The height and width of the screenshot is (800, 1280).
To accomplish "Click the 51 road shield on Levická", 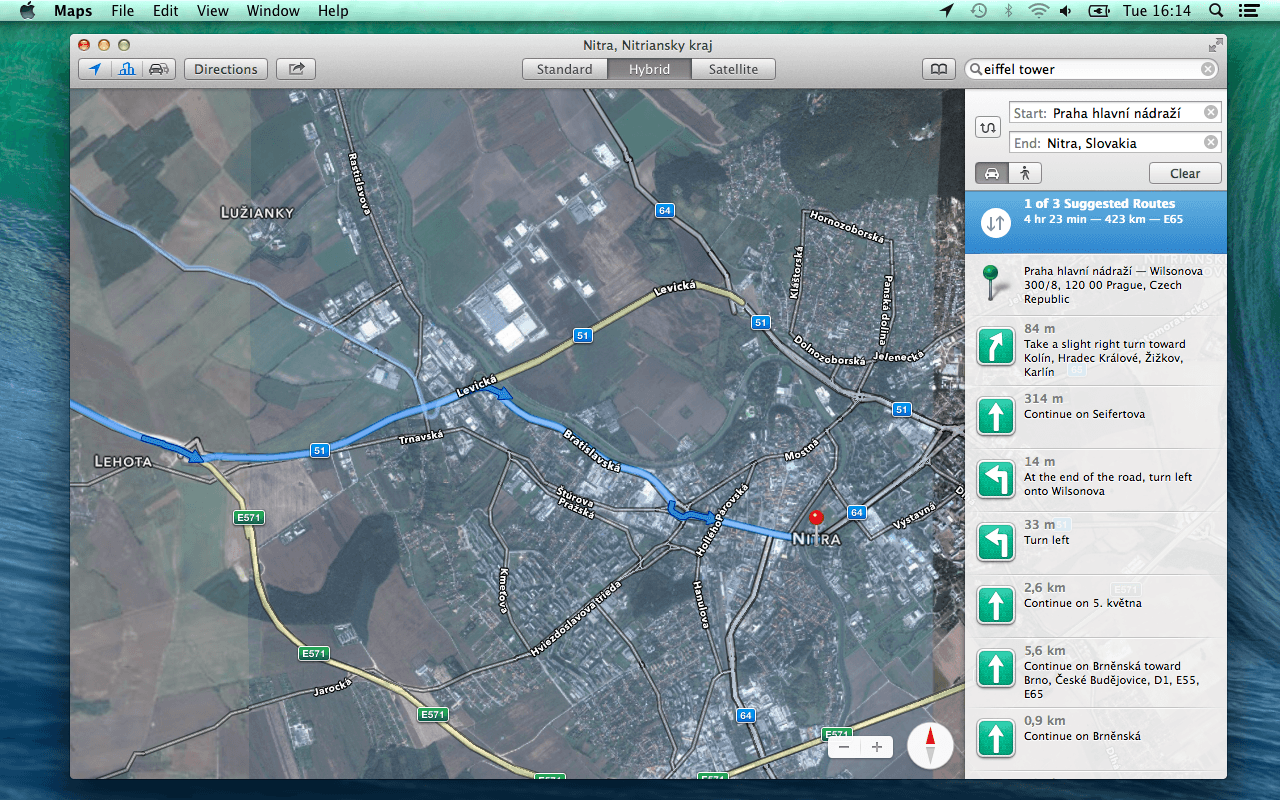I will (582, 335).
